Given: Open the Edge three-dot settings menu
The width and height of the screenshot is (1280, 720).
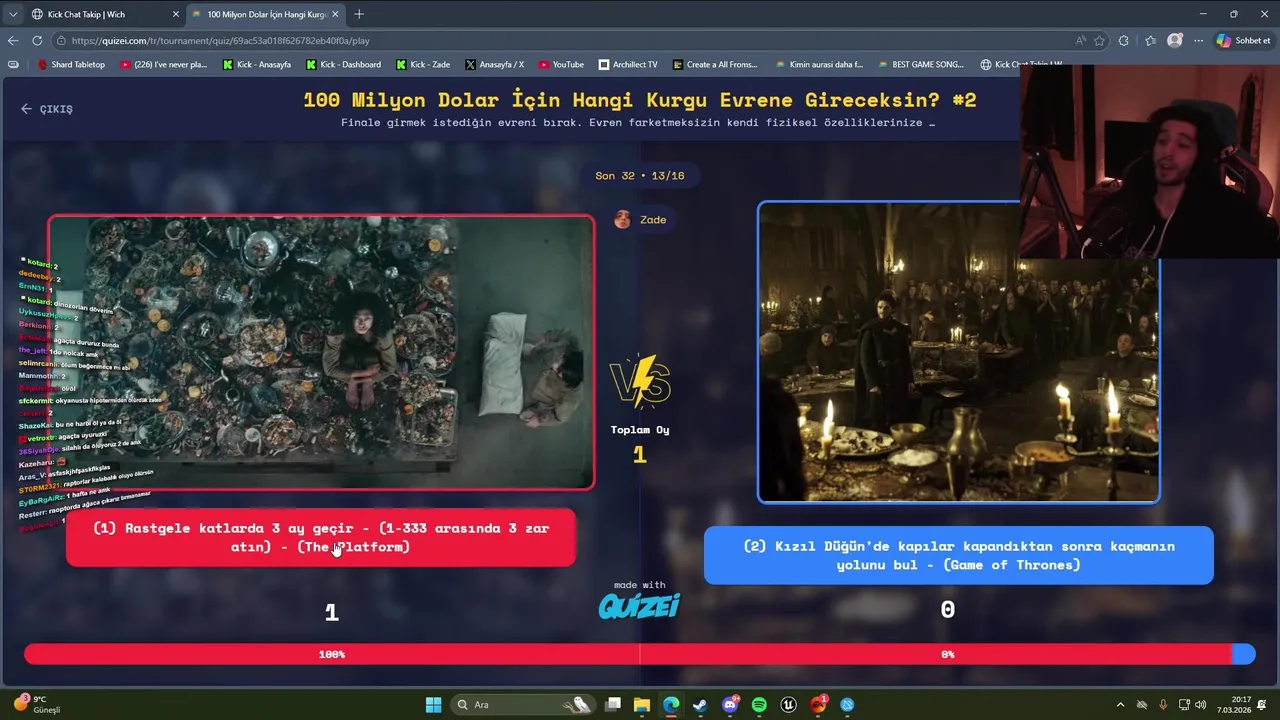Looking at the screenshot, I should point(1199,41).
